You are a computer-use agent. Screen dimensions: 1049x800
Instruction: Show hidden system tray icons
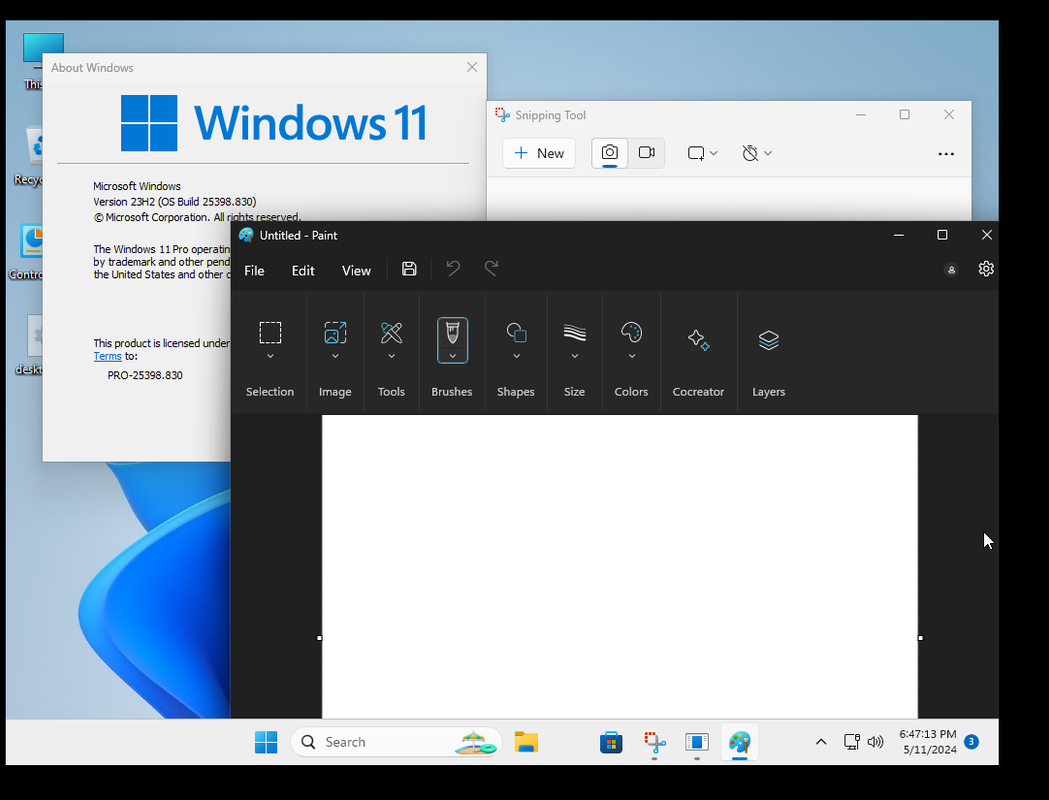pyautogui.click(x=821, y=742)
